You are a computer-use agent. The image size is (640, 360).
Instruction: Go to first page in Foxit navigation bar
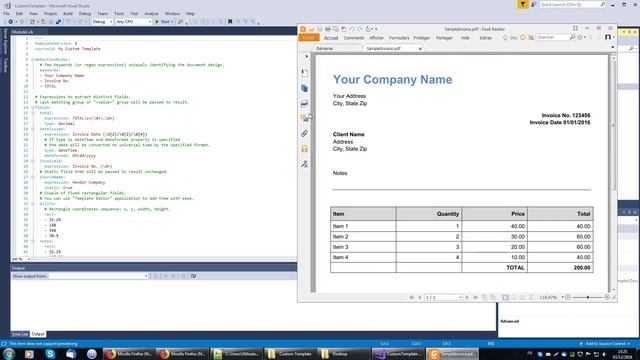click(411, 298)
